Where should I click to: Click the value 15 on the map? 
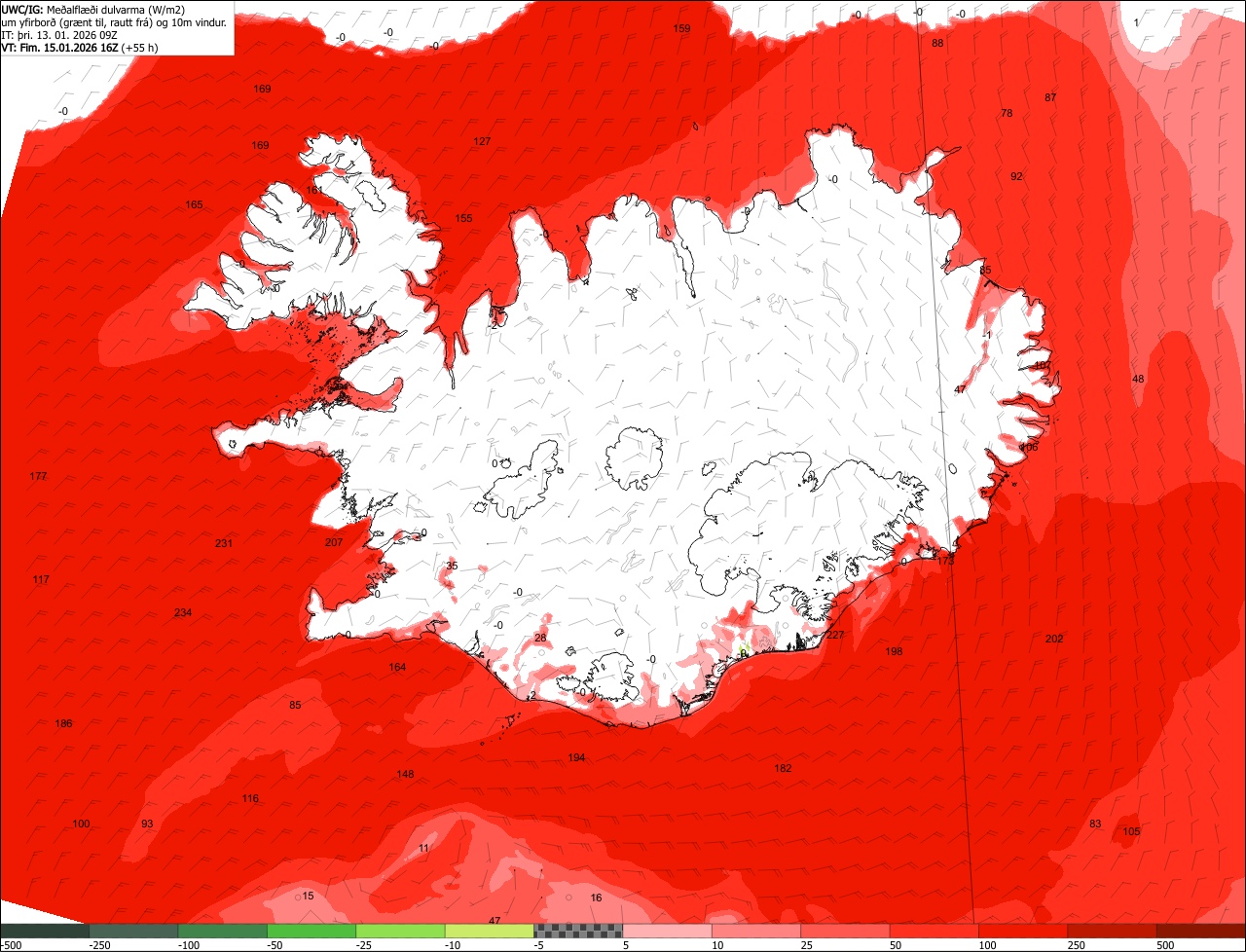(x=308, y=896)
